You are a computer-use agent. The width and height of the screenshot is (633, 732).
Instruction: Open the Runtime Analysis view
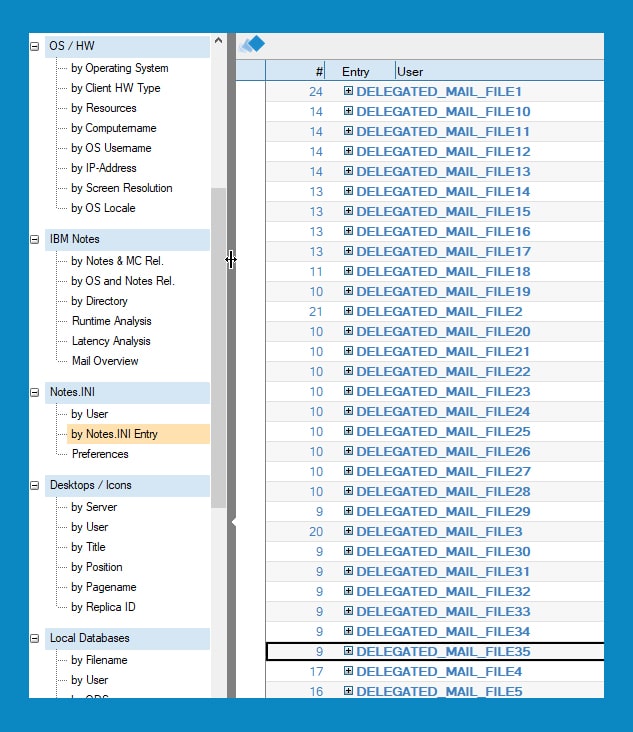tap(111, 321)
